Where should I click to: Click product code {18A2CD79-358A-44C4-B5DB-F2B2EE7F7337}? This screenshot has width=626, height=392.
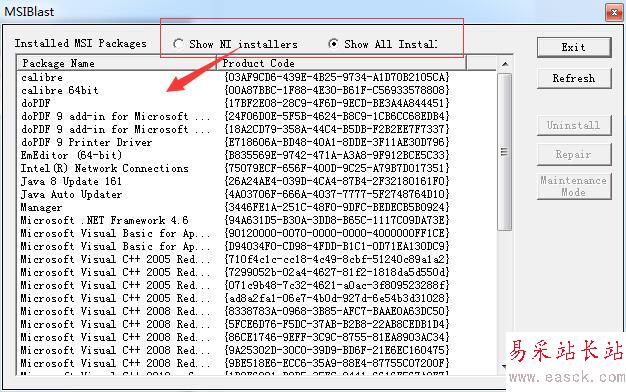pyautogui.click(x=337, y=129)
